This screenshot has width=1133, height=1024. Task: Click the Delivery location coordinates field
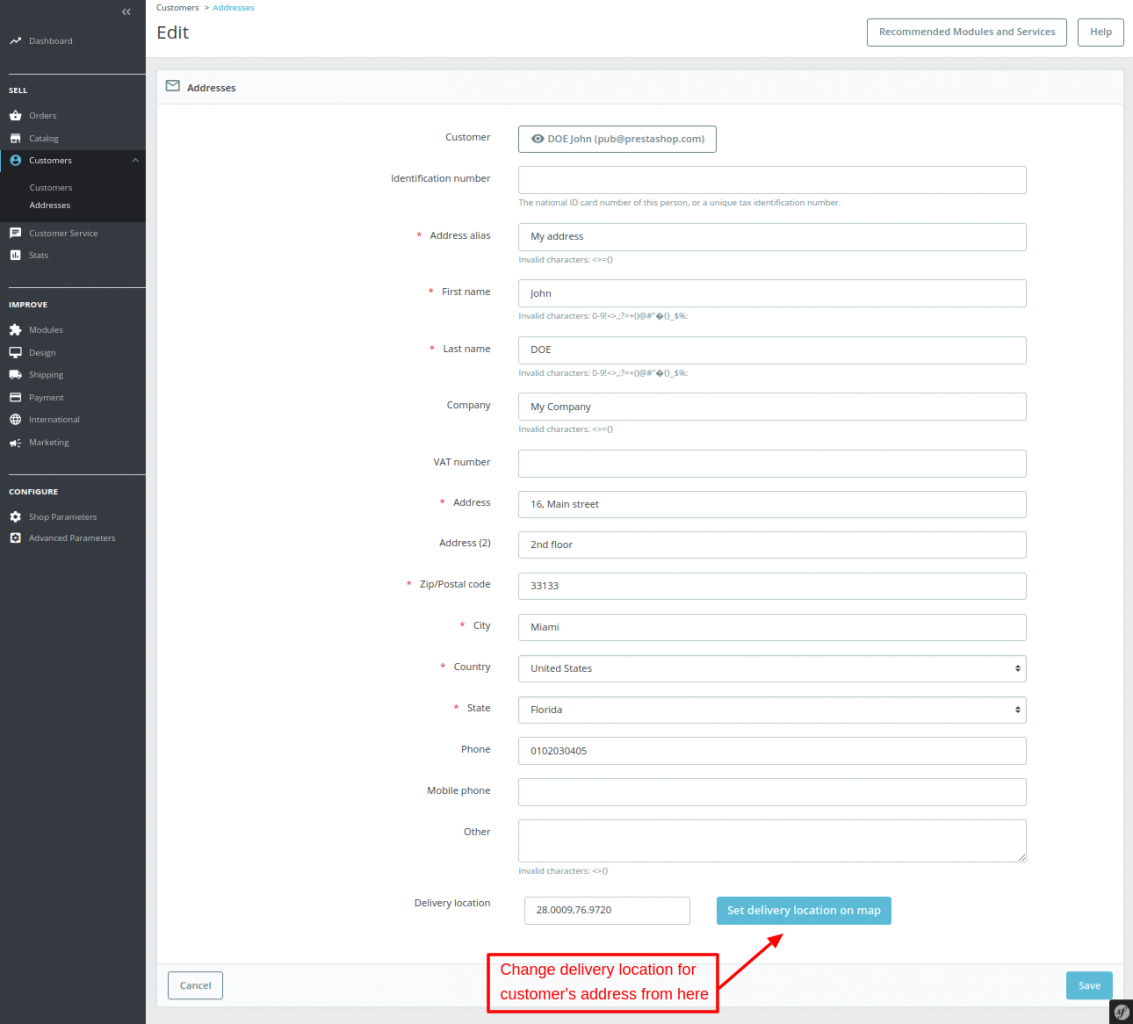(606, 910)
